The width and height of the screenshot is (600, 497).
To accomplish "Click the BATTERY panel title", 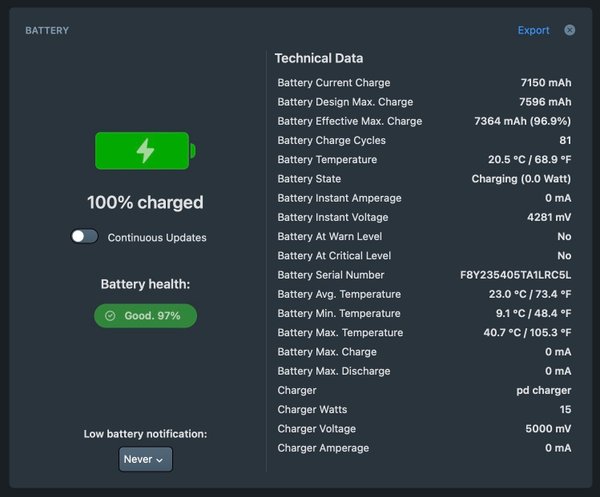I will [x=47, y=31].
